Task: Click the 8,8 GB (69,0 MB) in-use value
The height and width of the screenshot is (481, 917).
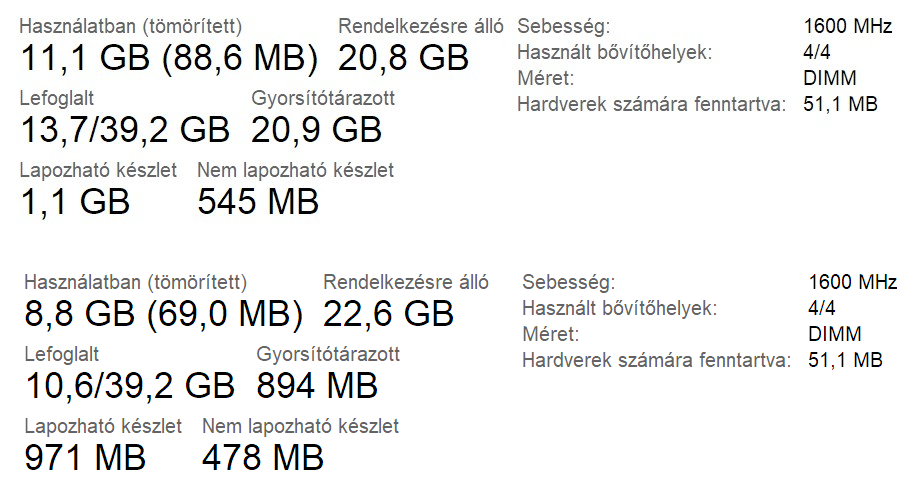Action: (164, 315)
